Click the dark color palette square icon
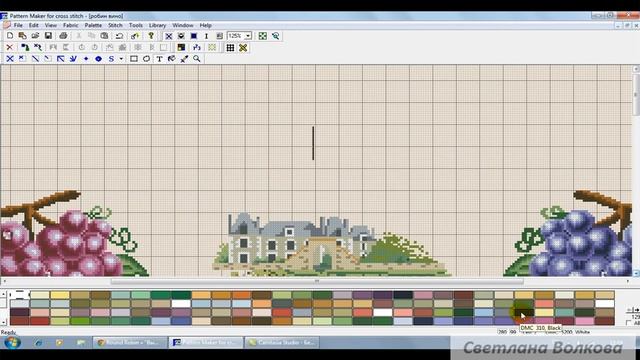Image resolution: width=640 pixels, height=360 pixels. coord(181,47)
